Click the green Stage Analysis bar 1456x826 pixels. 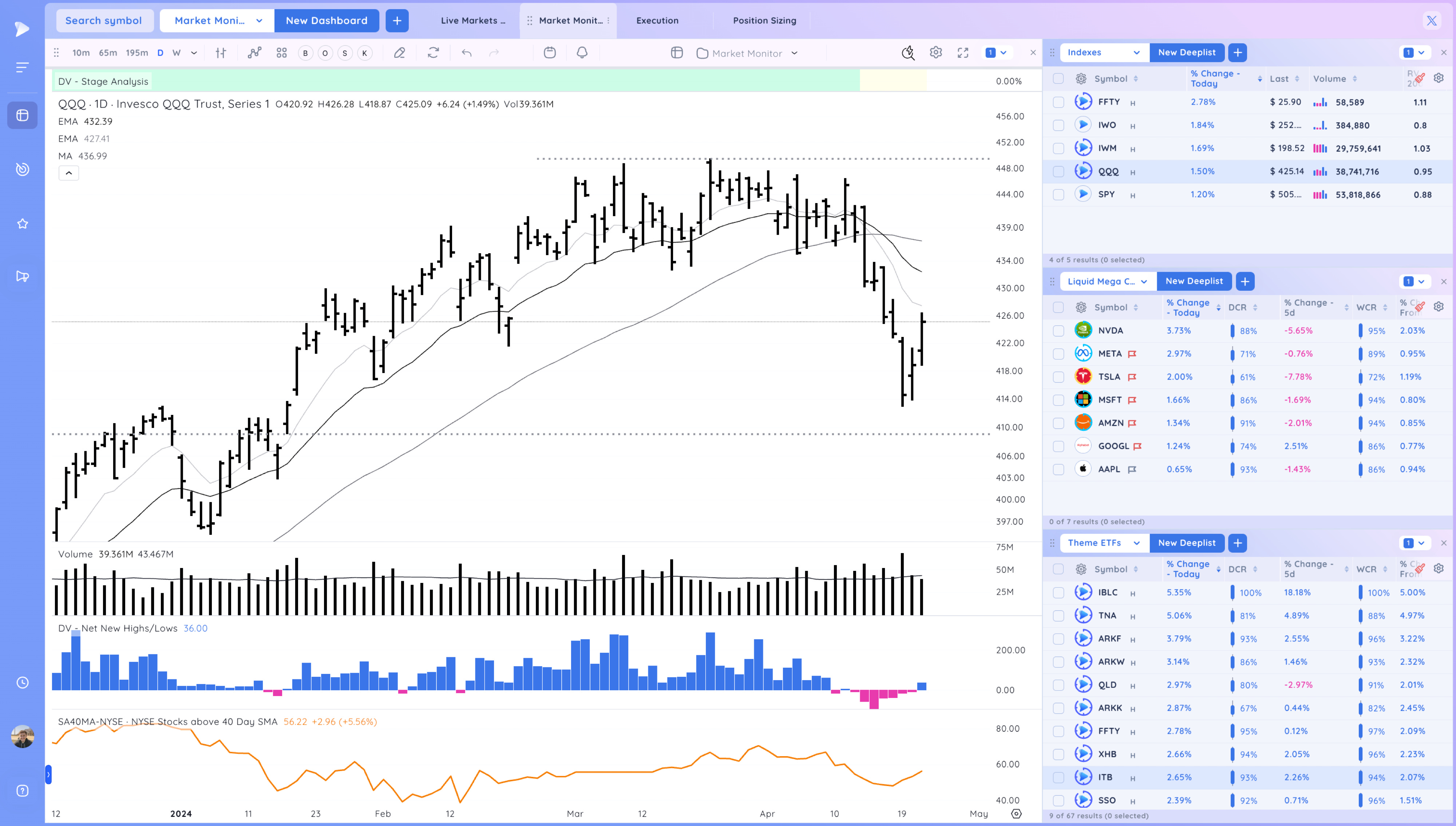[x=456, y=81]
